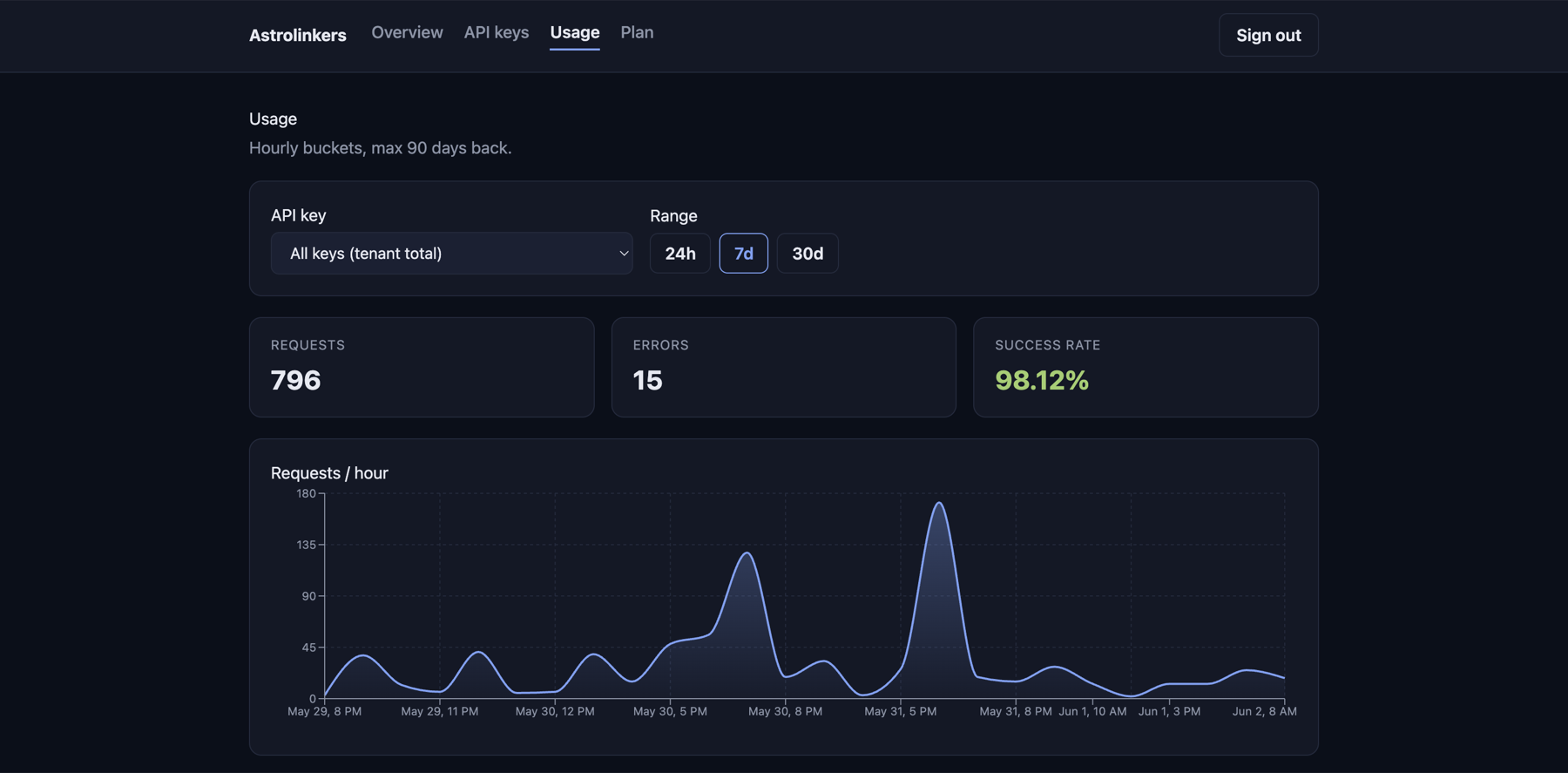Click the Requests count 796
The height and width of the screenshot is (773, 1568).
296,380
